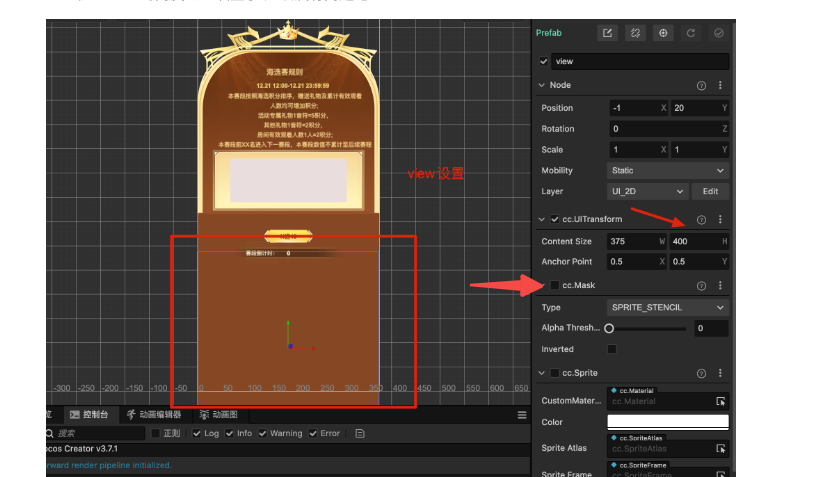Click the Prefab apply checkmark icon
The image size is (819, 477).
point(719,33)
